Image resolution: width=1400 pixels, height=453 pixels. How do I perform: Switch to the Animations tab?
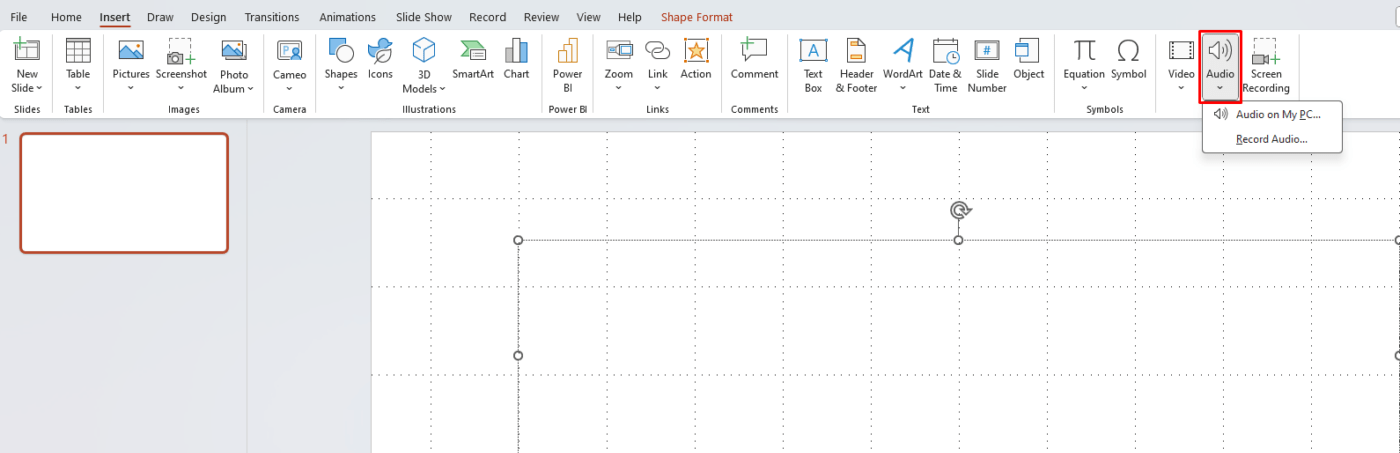point(348,17)
